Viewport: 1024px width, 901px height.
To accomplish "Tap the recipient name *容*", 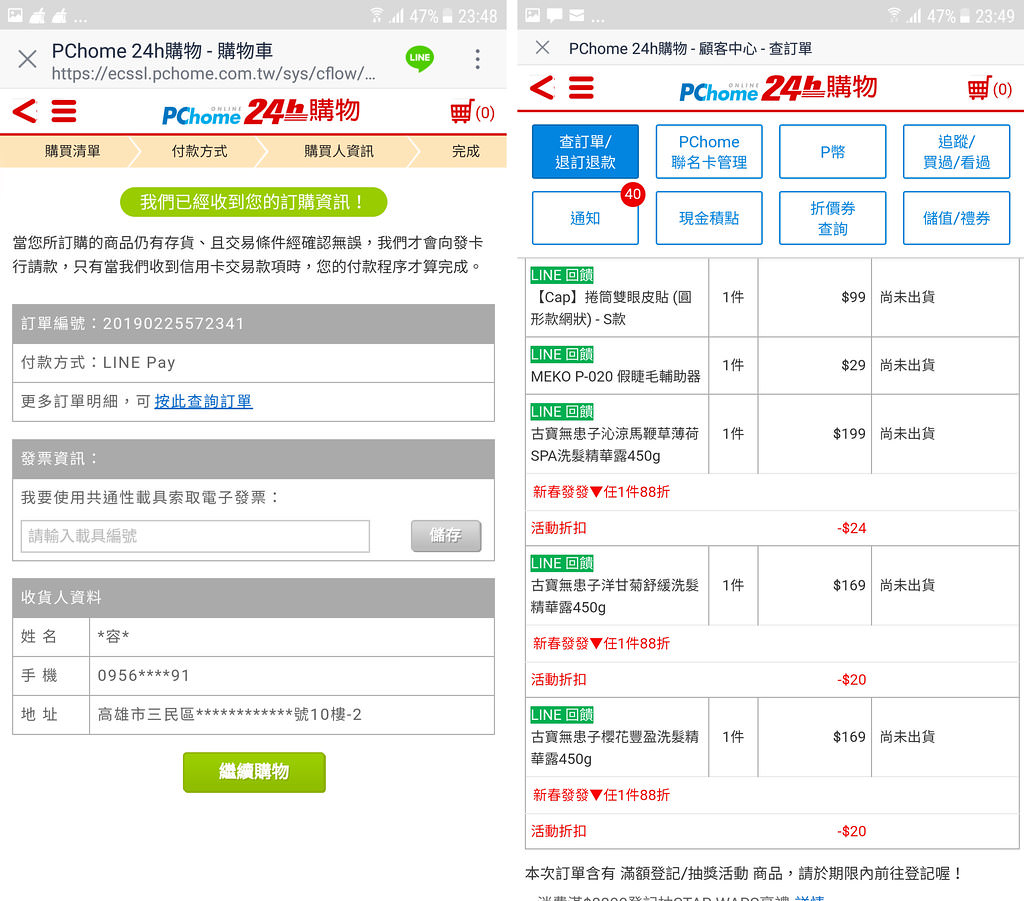I will [x=113, y=637].
